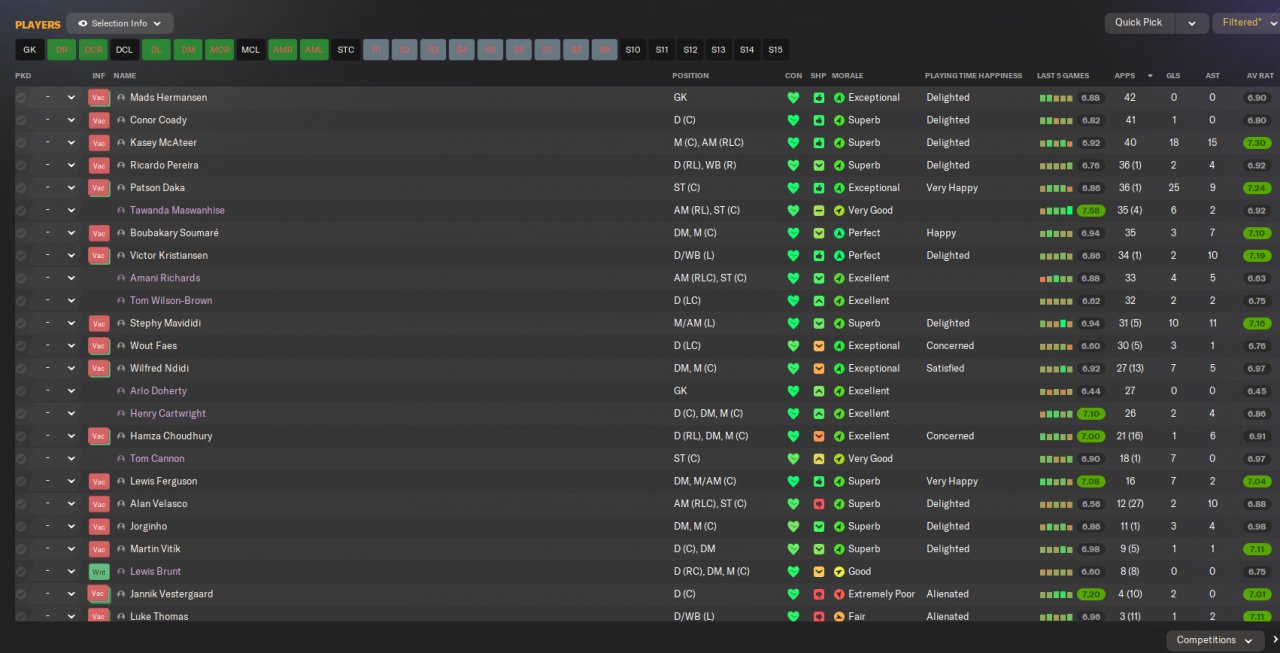Click the Vac status icon for Mads Hermansen
Screen dimensions: 1280x653
tap(98, 98)
